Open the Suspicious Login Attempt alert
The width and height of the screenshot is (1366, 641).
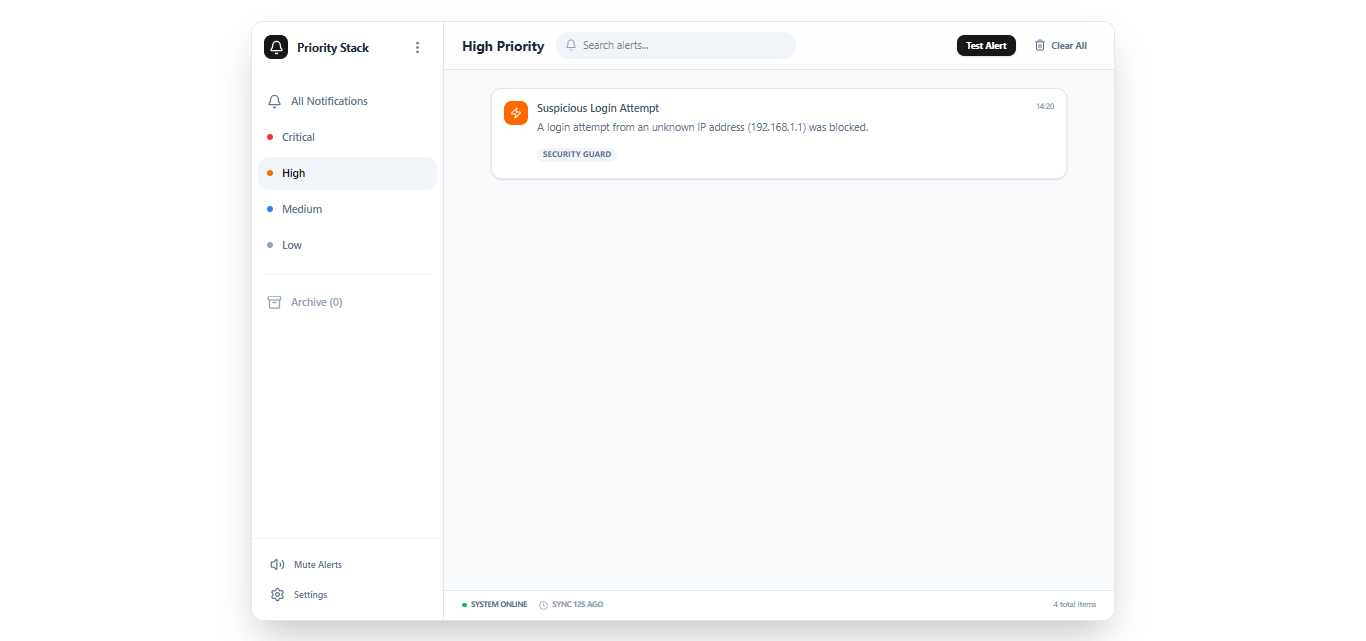(x=598, y=108)
